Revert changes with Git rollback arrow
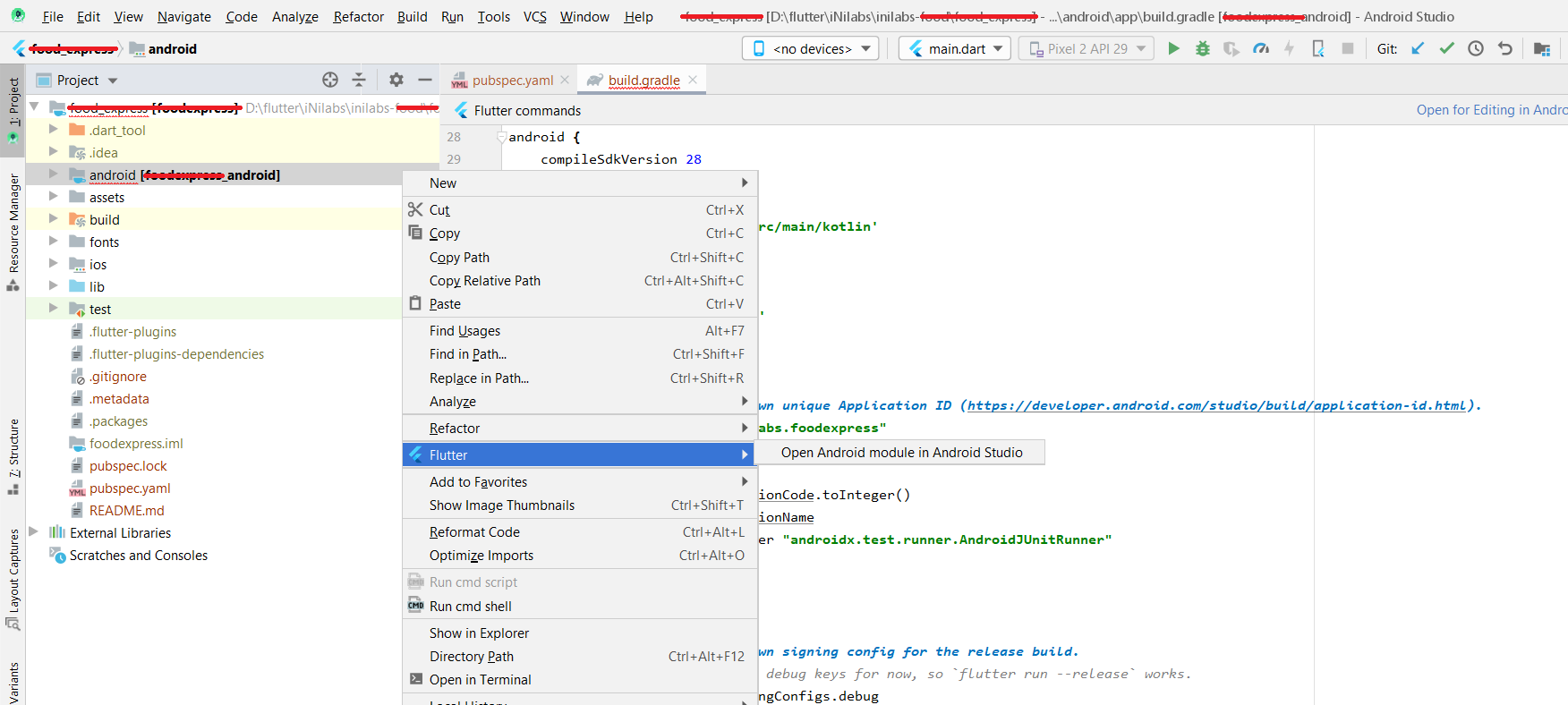Image resolution: width=1568 pixels, height=705 pixels. [1505, 48]
